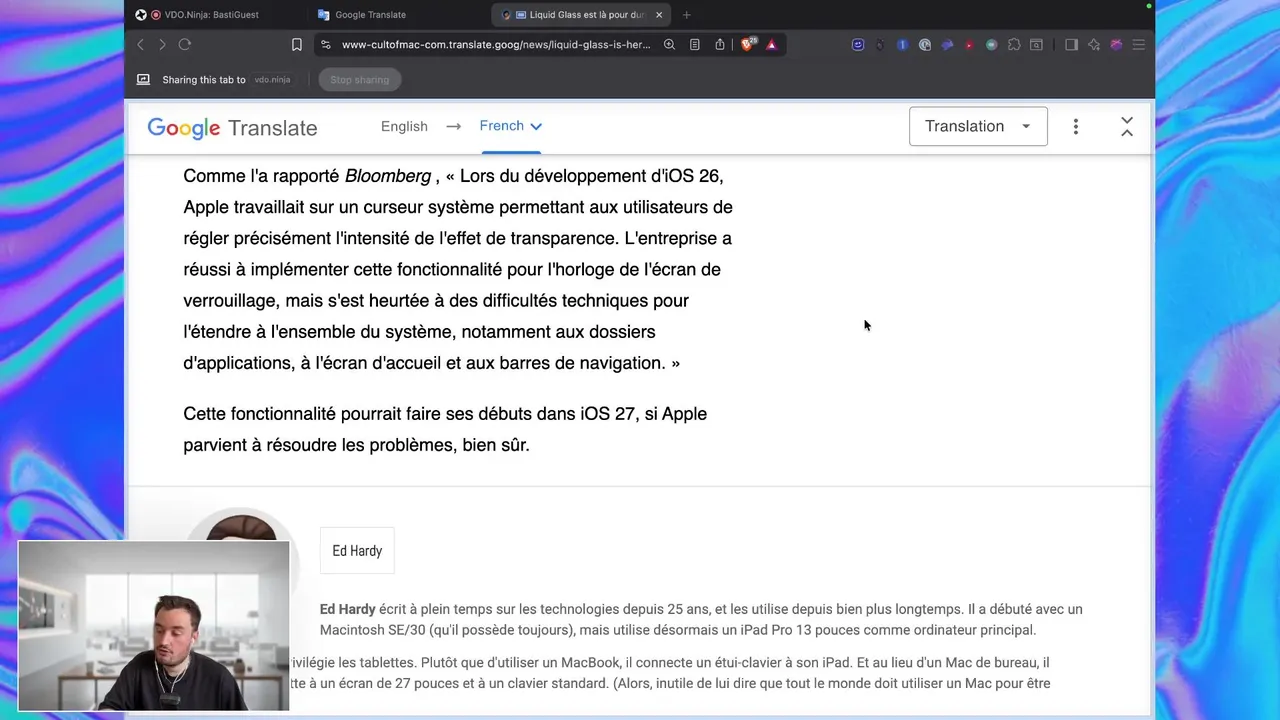
Task: Open Brave Rewards triangle icon
Action: pyautogui.click(x=771, y=45)
